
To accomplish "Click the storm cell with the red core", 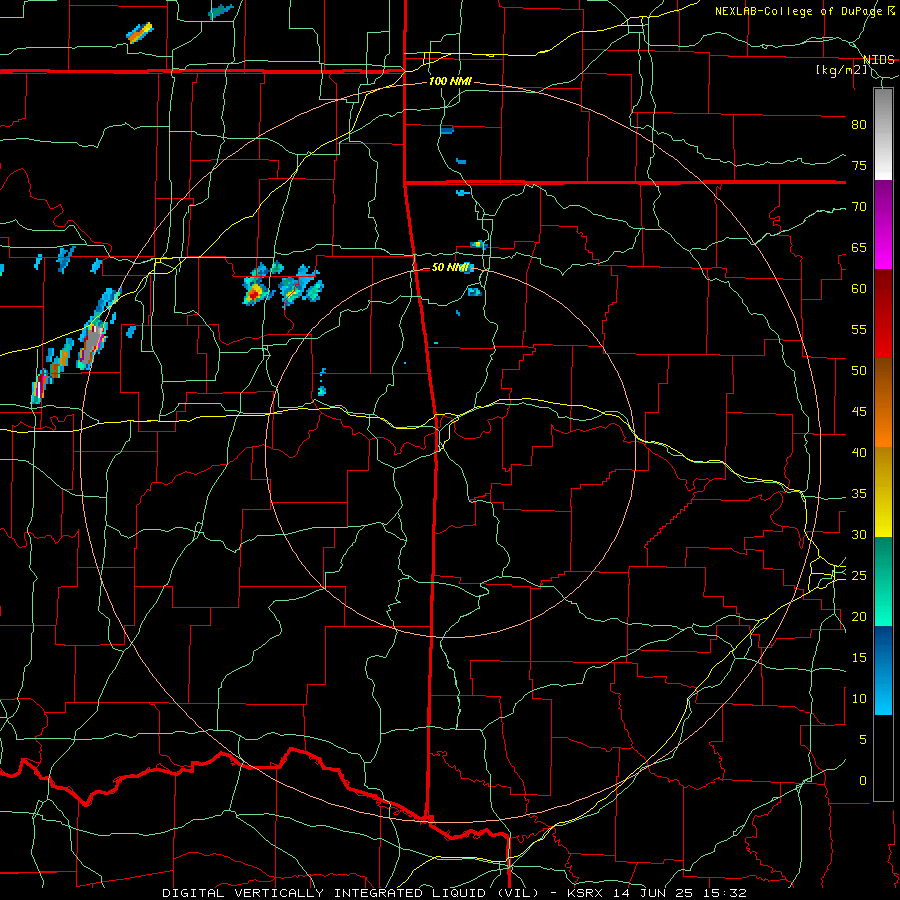I will point(256,292).
